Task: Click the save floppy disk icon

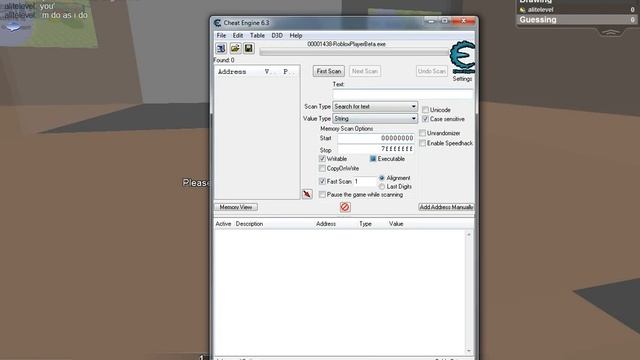Action: click(x=249, y=49)
